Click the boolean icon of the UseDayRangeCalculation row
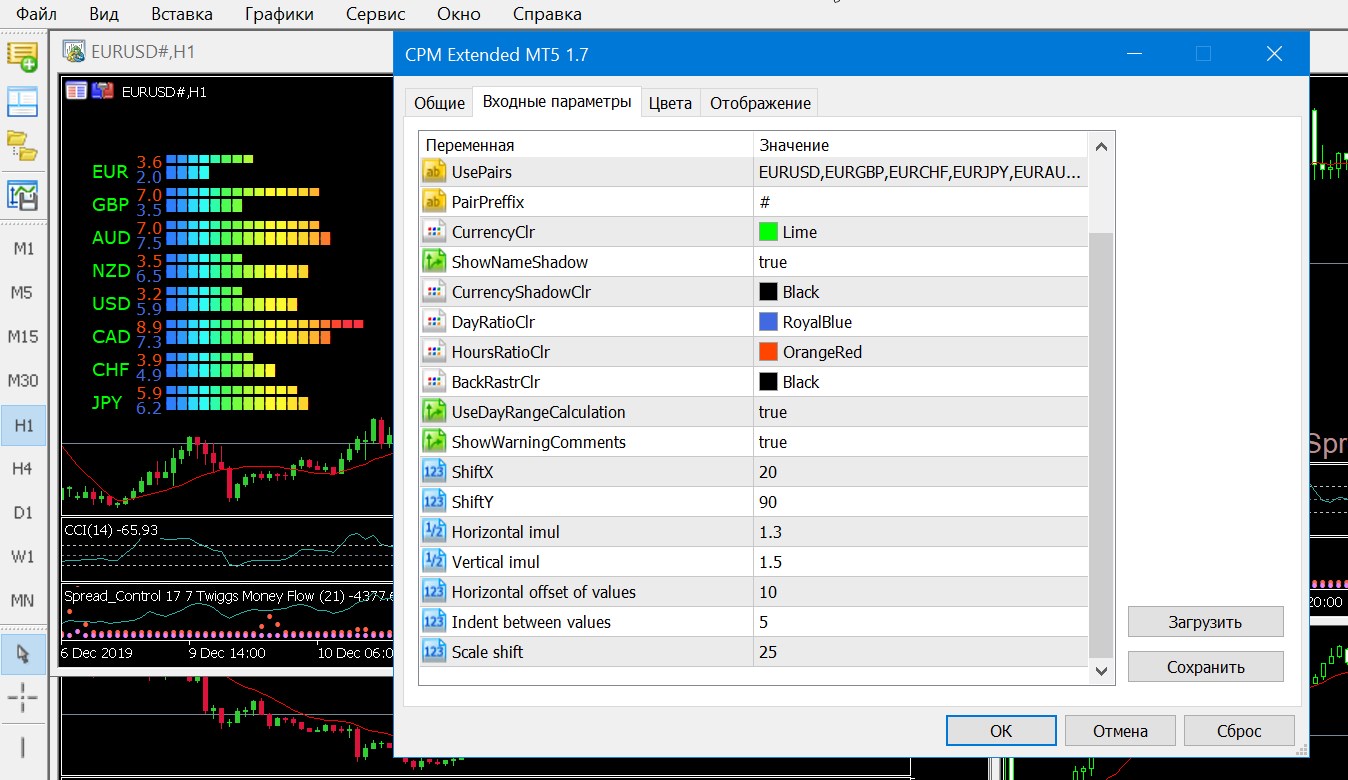The height and width of the screenshot is (780, 1348). [434, 412]
